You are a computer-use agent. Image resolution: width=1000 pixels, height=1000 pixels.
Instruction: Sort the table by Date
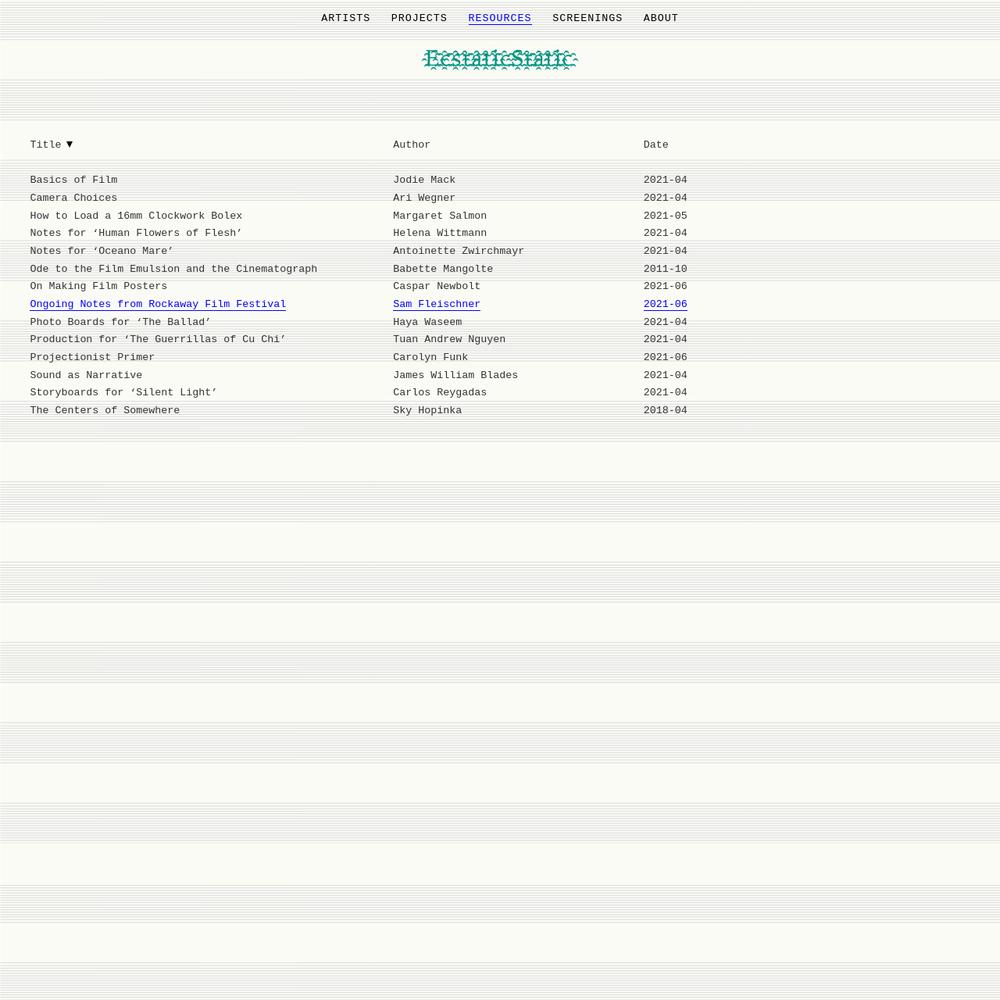coord(656,145)
